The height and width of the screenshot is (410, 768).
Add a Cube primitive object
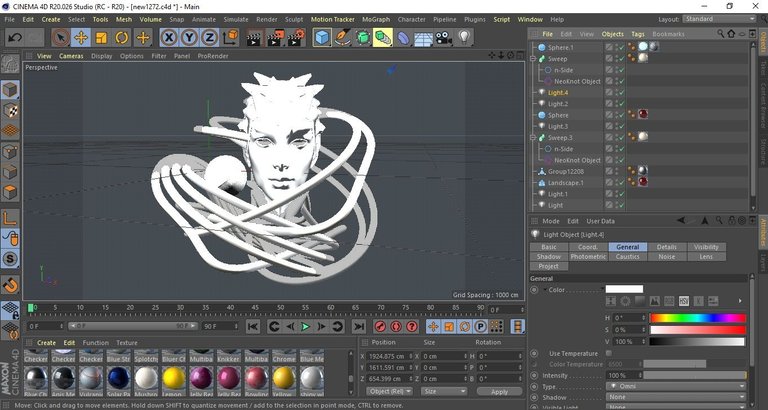click(322, 38)
